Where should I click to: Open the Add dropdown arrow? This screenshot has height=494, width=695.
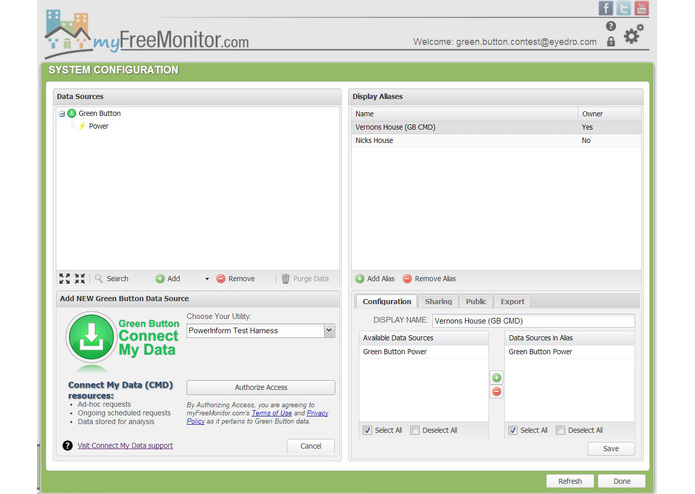(x=207, y=279)
